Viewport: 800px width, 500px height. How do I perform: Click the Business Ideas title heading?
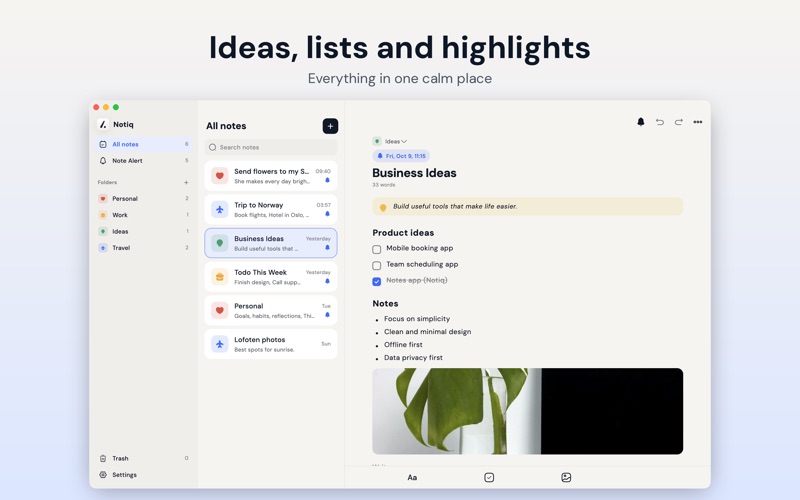pos(414,173)
